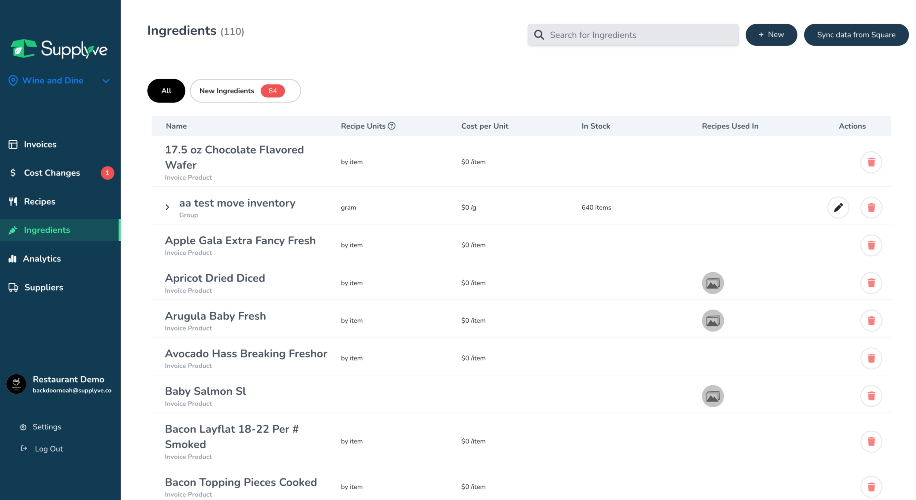Viewport: 916px width, 500px height.
Task: Delete Arugula Baby Fresh
Action: [871, 321]
